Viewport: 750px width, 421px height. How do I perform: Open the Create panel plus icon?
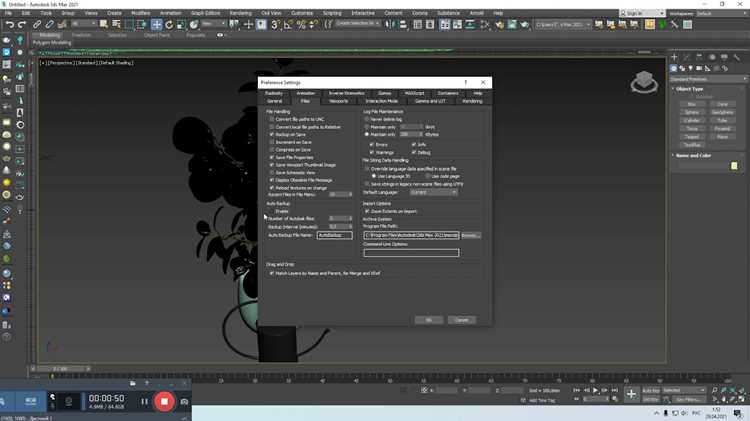pyautogui.click(x=674, y=57)
